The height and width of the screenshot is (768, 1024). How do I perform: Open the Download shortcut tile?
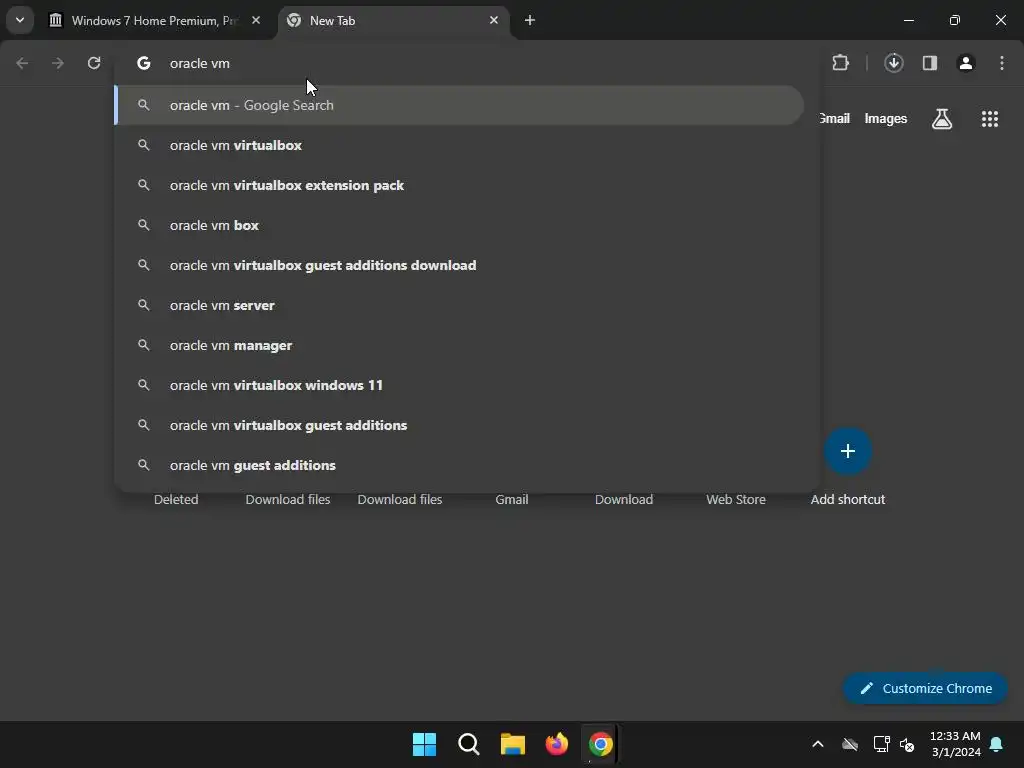[x=624, y=499]
